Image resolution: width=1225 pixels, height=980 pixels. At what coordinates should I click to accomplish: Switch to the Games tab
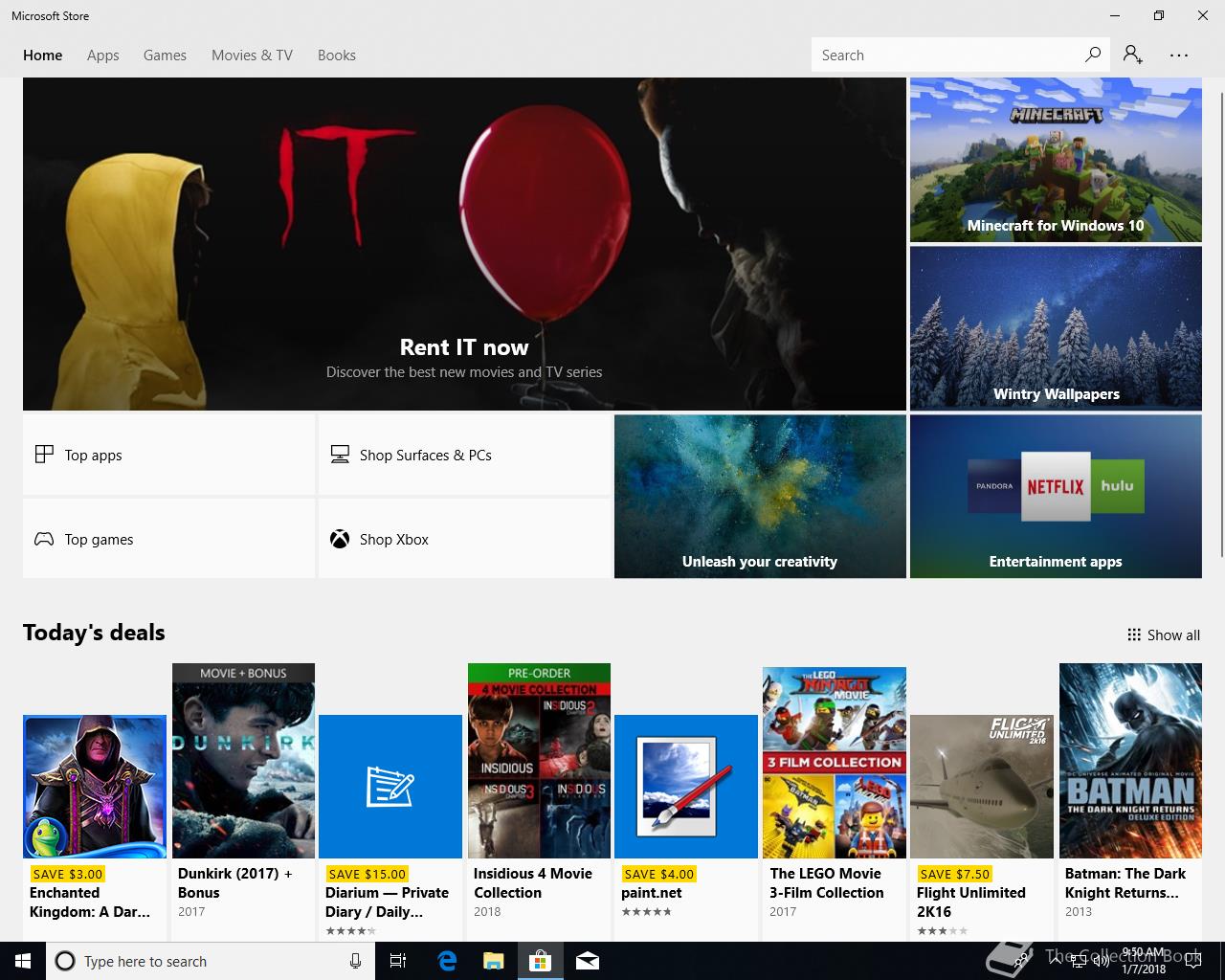[165, 55]
